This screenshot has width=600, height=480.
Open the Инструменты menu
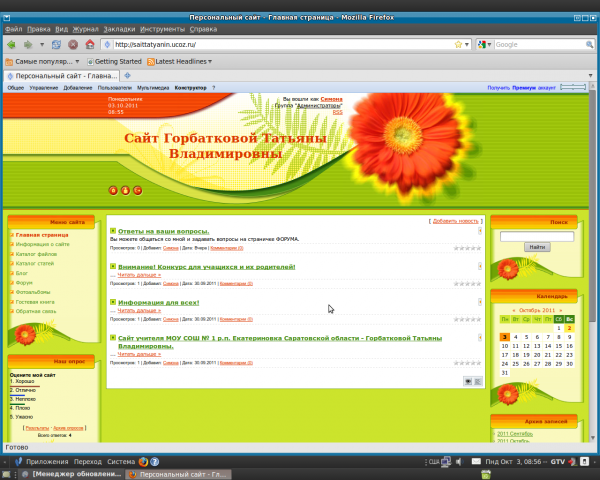click(x=162, y=29)
